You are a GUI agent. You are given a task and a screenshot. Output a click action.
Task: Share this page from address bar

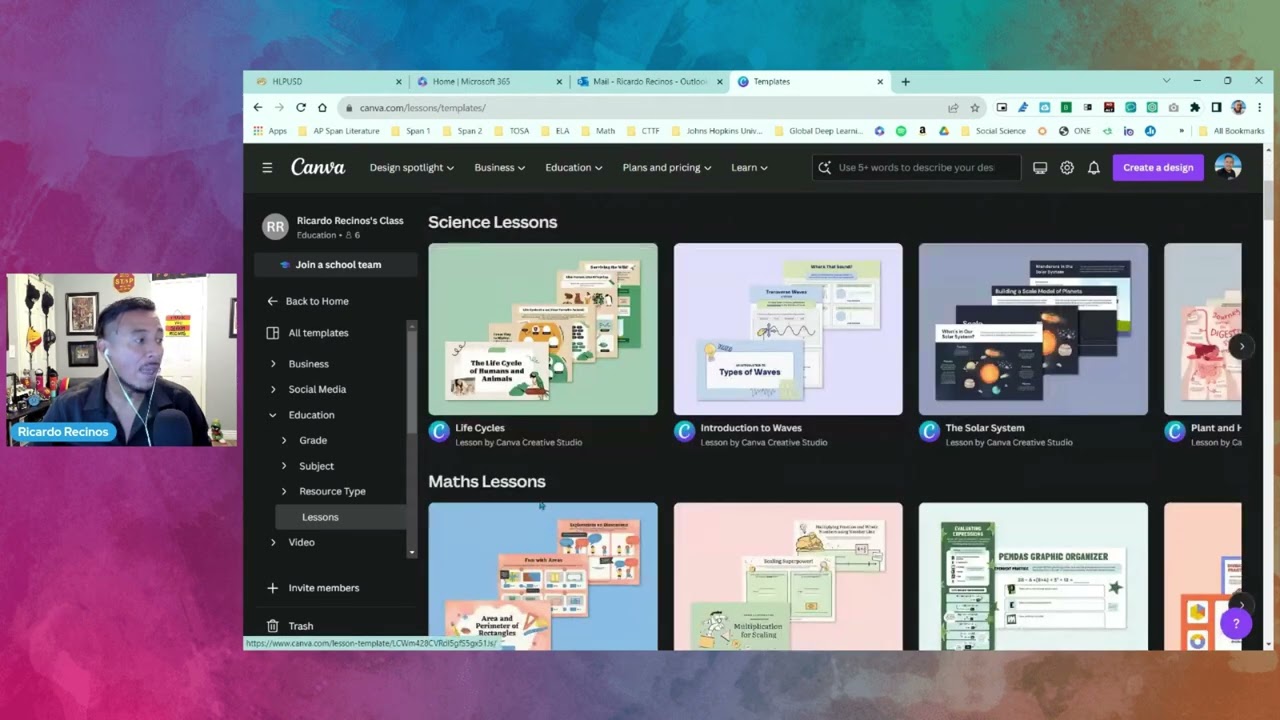953,108
